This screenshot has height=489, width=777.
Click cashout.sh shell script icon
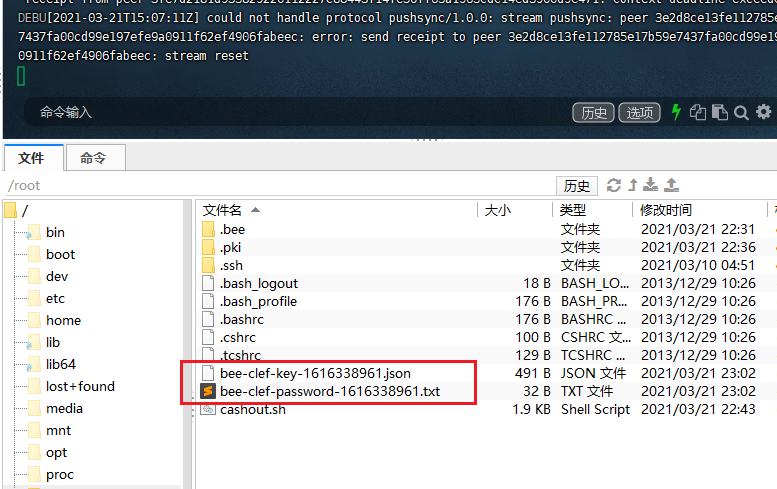208,409
